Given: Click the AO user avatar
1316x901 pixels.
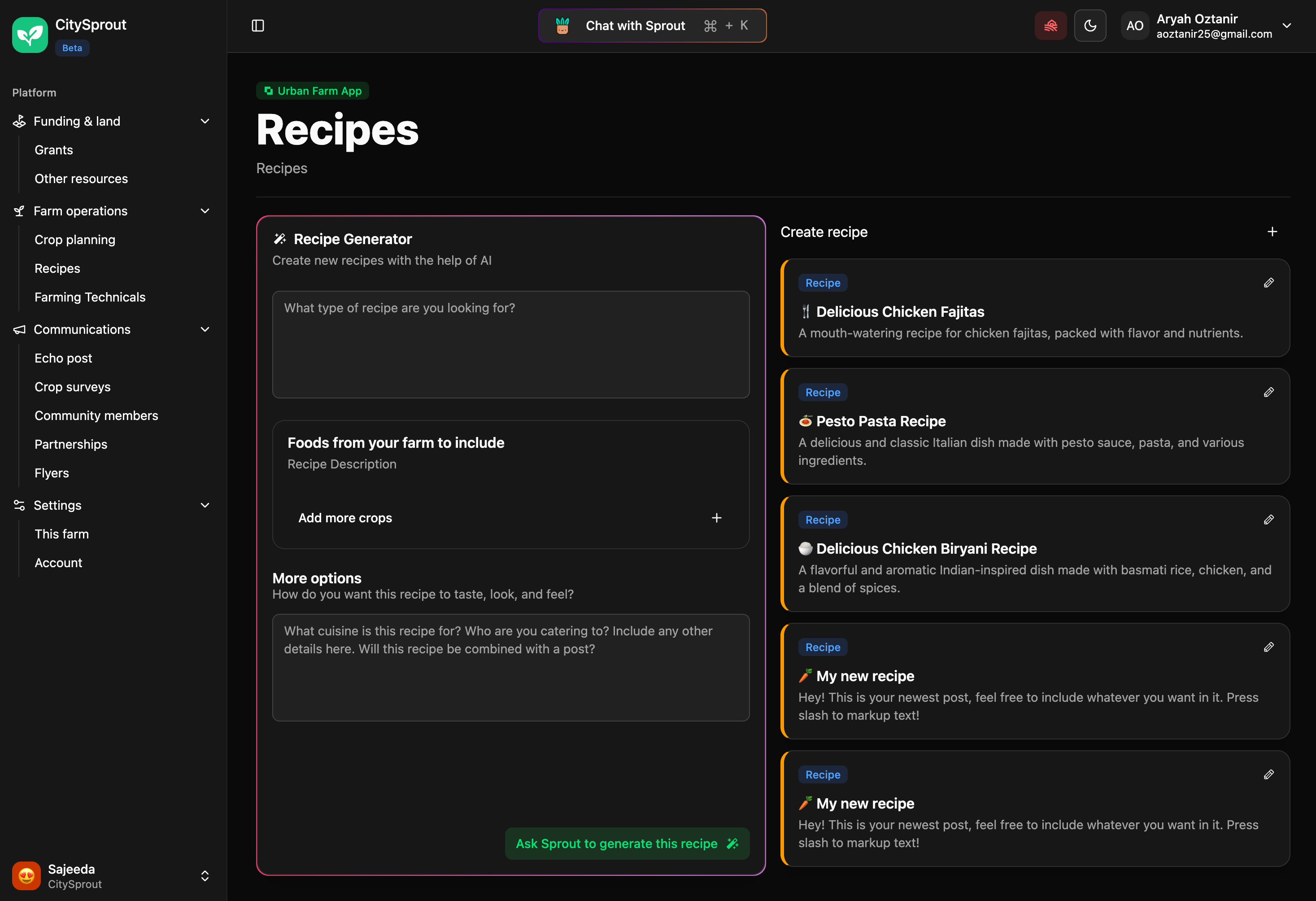Looking at the screenshot, I should [x=1135, y=26].
